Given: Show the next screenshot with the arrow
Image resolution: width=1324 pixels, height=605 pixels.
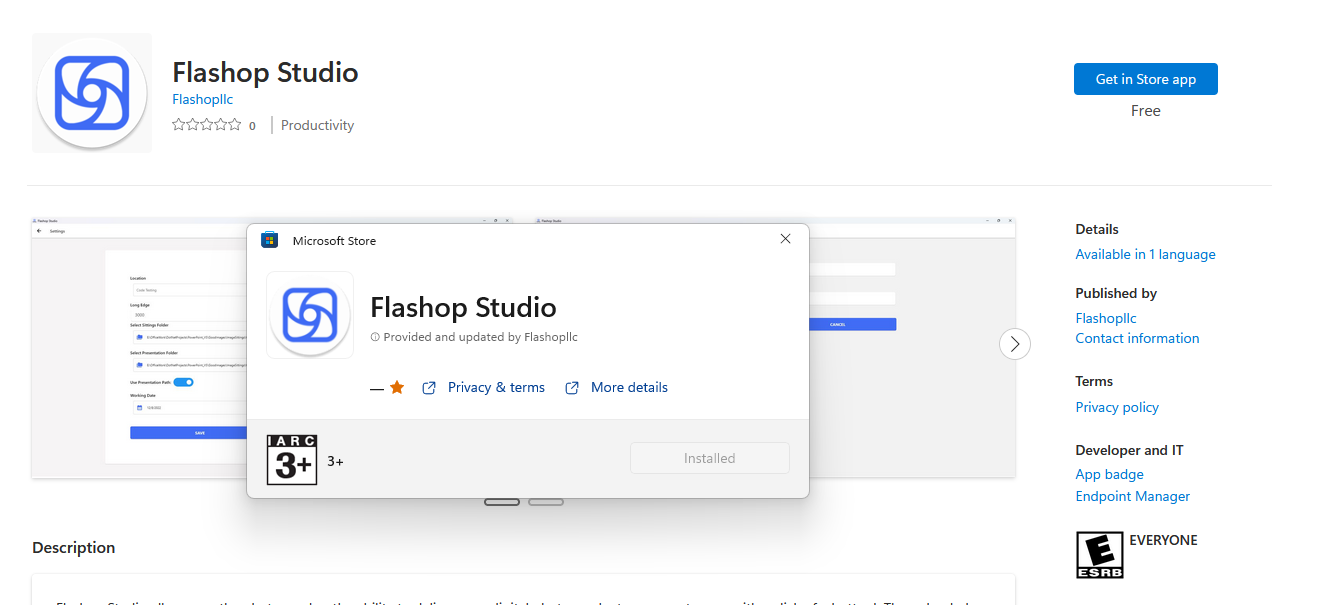Looking at the screenshot, I should (1015, 344).
